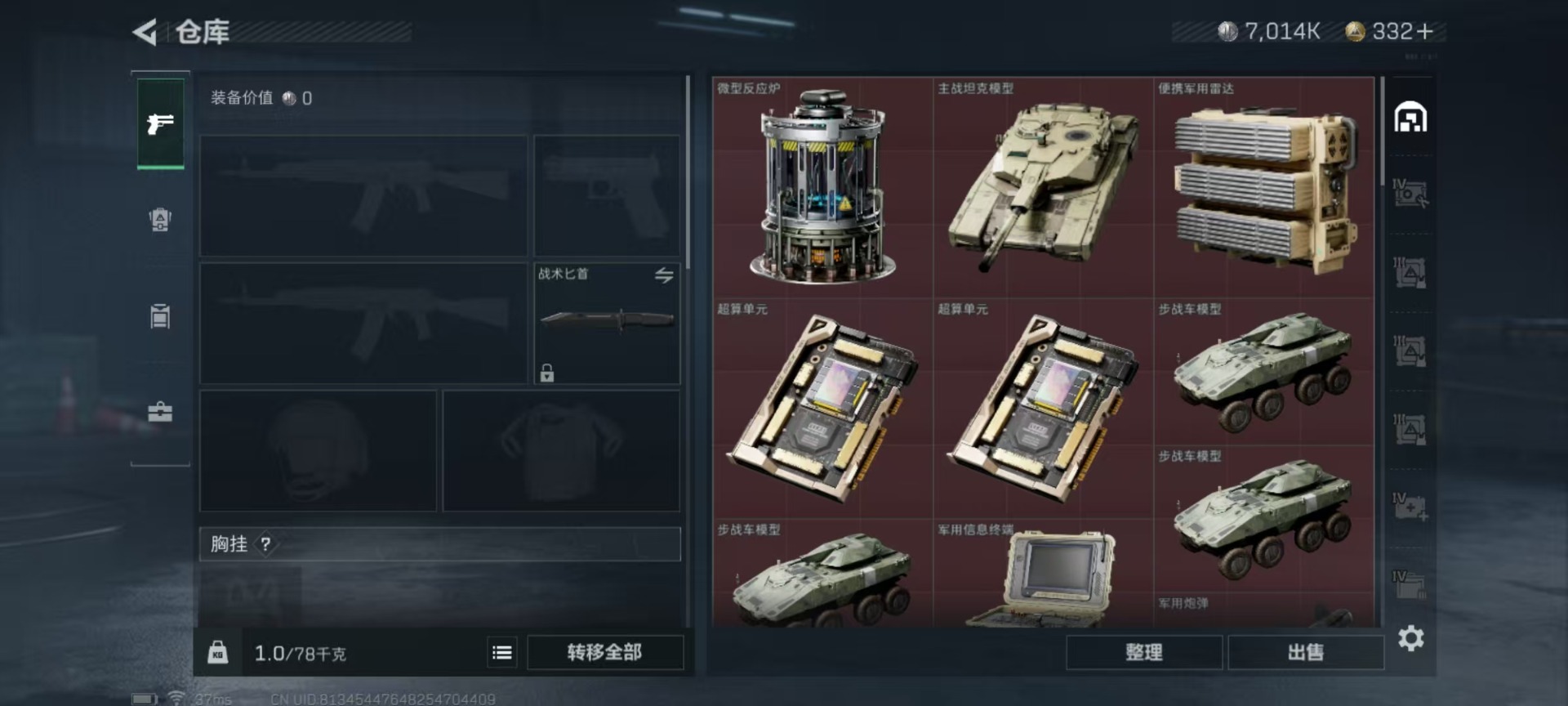Image resolution: width=1568 pixels, height=706 pixels.
Task: Expand the 胸挂 chest rig section
Action: click(440, 544)
